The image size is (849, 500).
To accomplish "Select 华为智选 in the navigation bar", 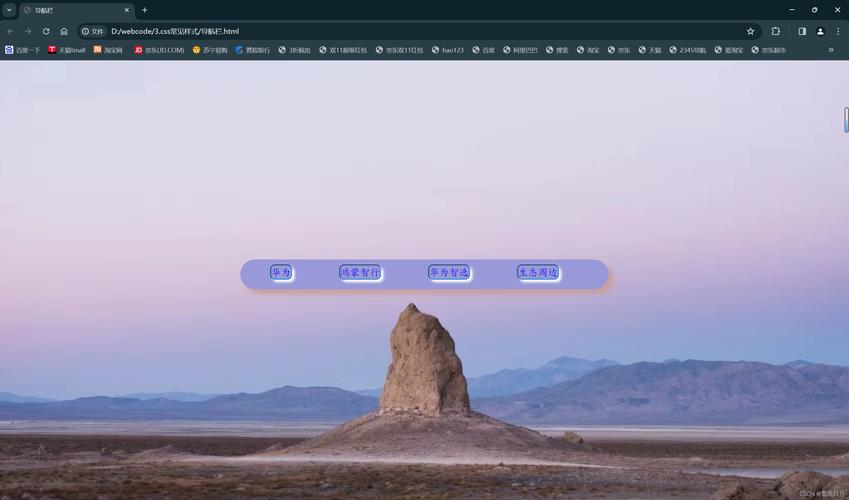I will (x=449, y=273).
